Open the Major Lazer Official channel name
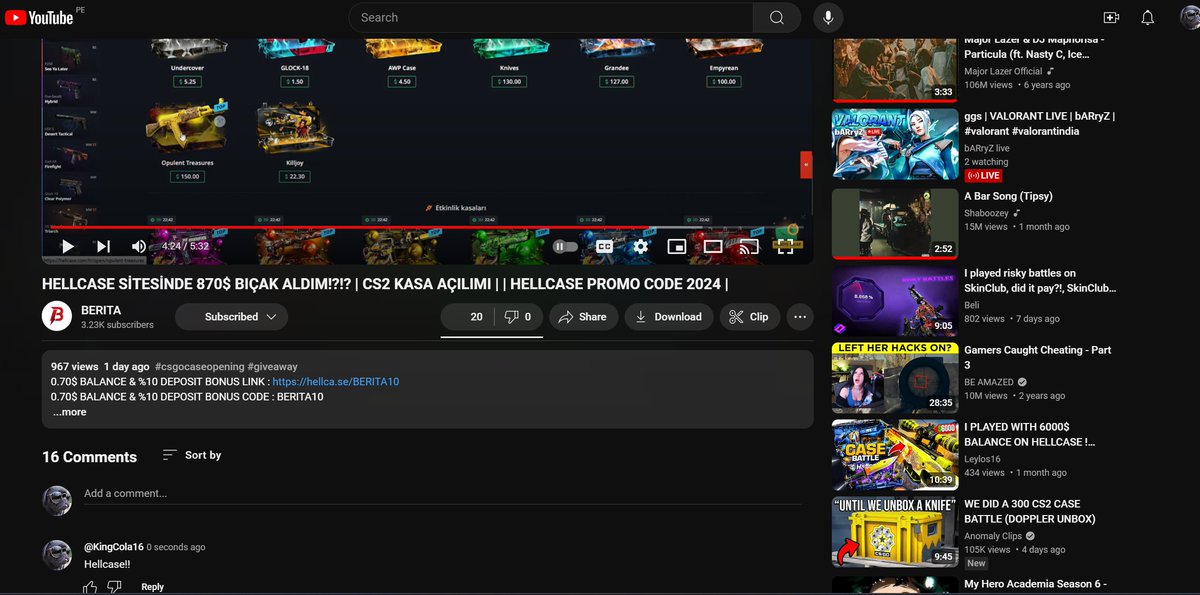The height and width of the screenshot is (595, 1200). point(1003,71)
